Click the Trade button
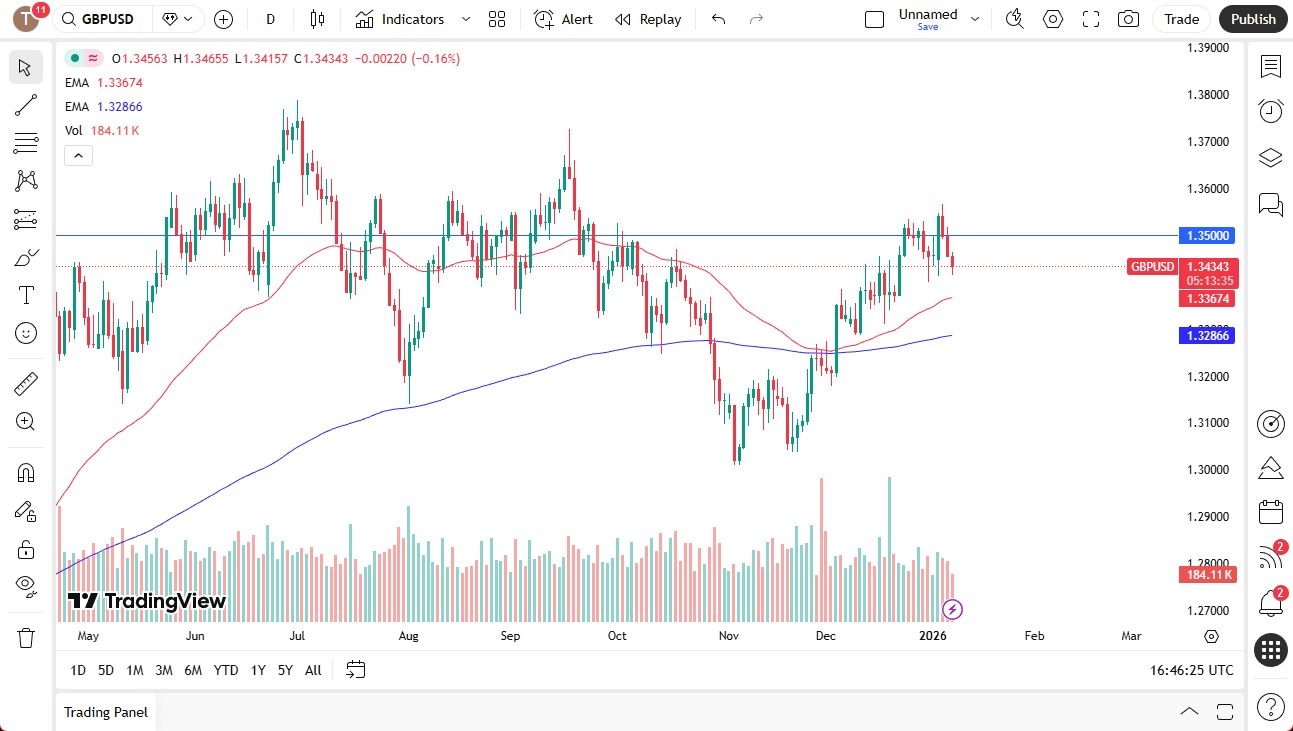Screen dimensions: 1293x731 click(1182, 19)
